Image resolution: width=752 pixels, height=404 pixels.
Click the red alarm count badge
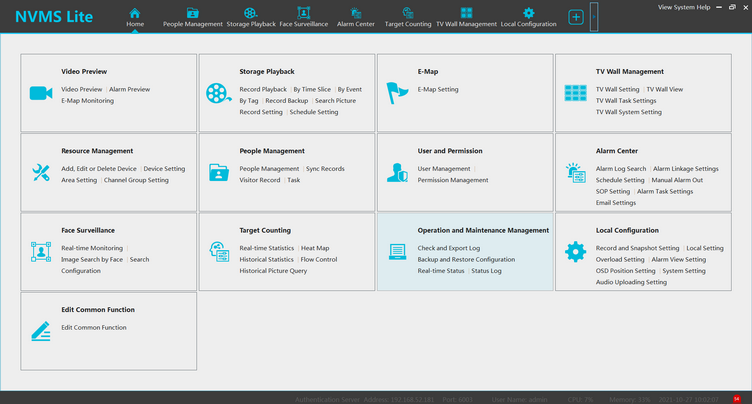736,398
